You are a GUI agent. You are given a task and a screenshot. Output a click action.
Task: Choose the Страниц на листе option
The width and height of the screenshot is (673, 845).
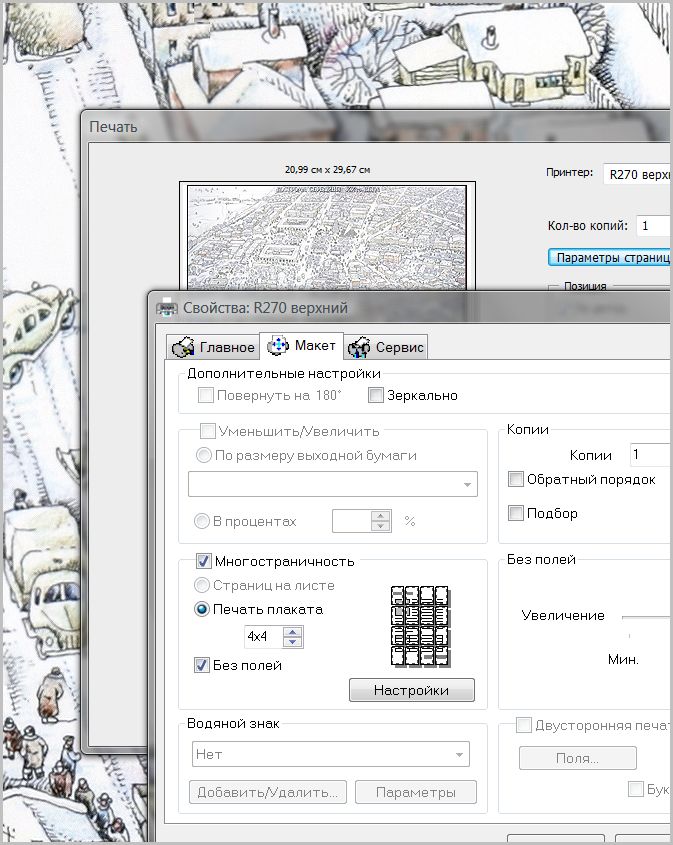202,585
